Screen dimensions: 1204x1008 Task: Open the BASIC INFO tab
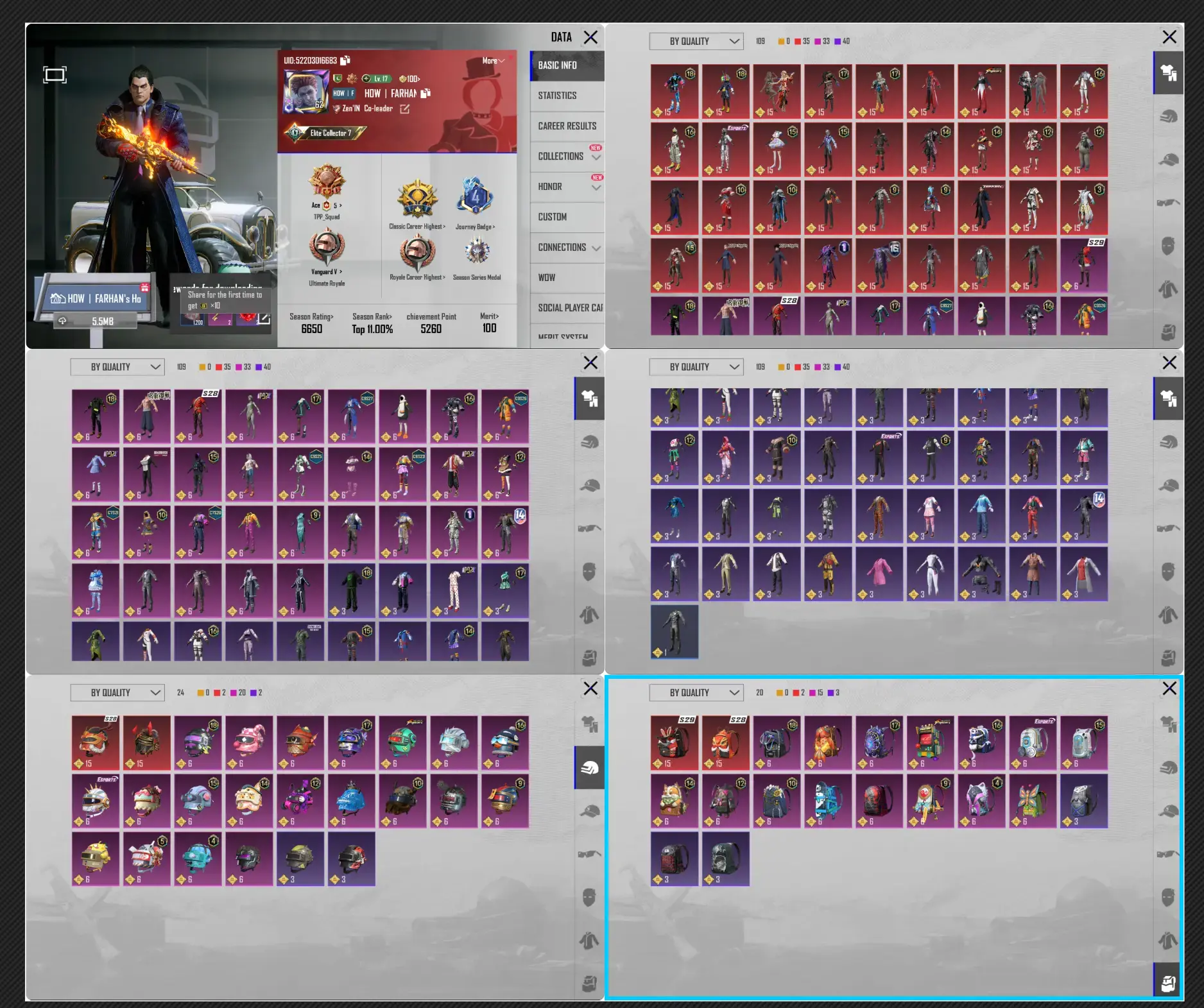[567, 65]
